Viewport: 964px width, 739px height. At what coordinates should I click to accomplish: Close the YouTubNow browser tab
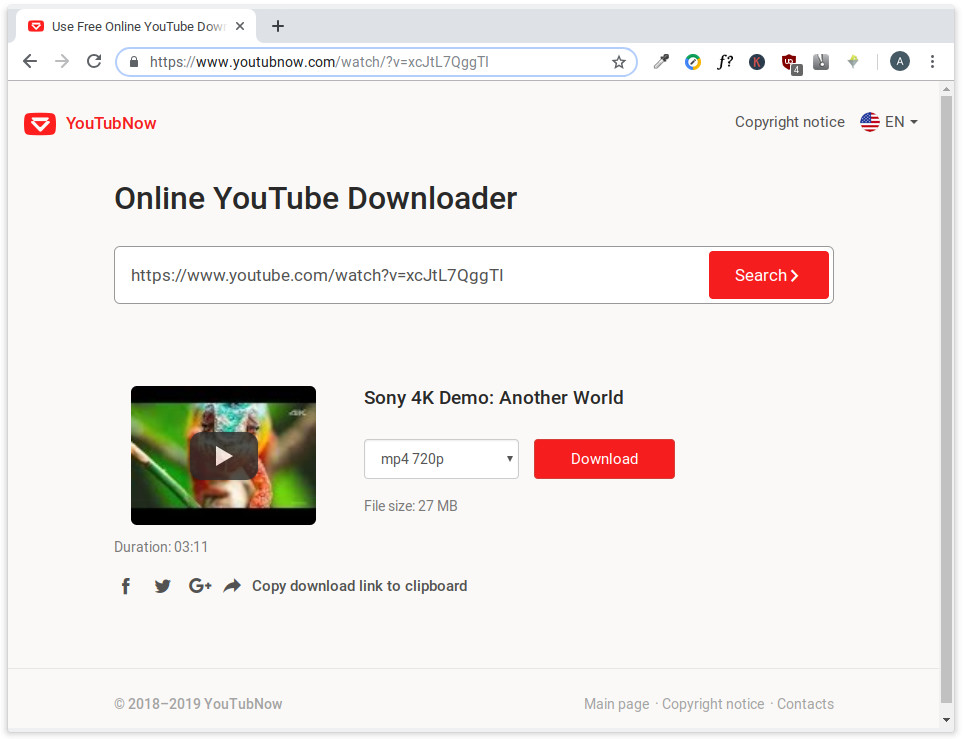click(240, 26)
